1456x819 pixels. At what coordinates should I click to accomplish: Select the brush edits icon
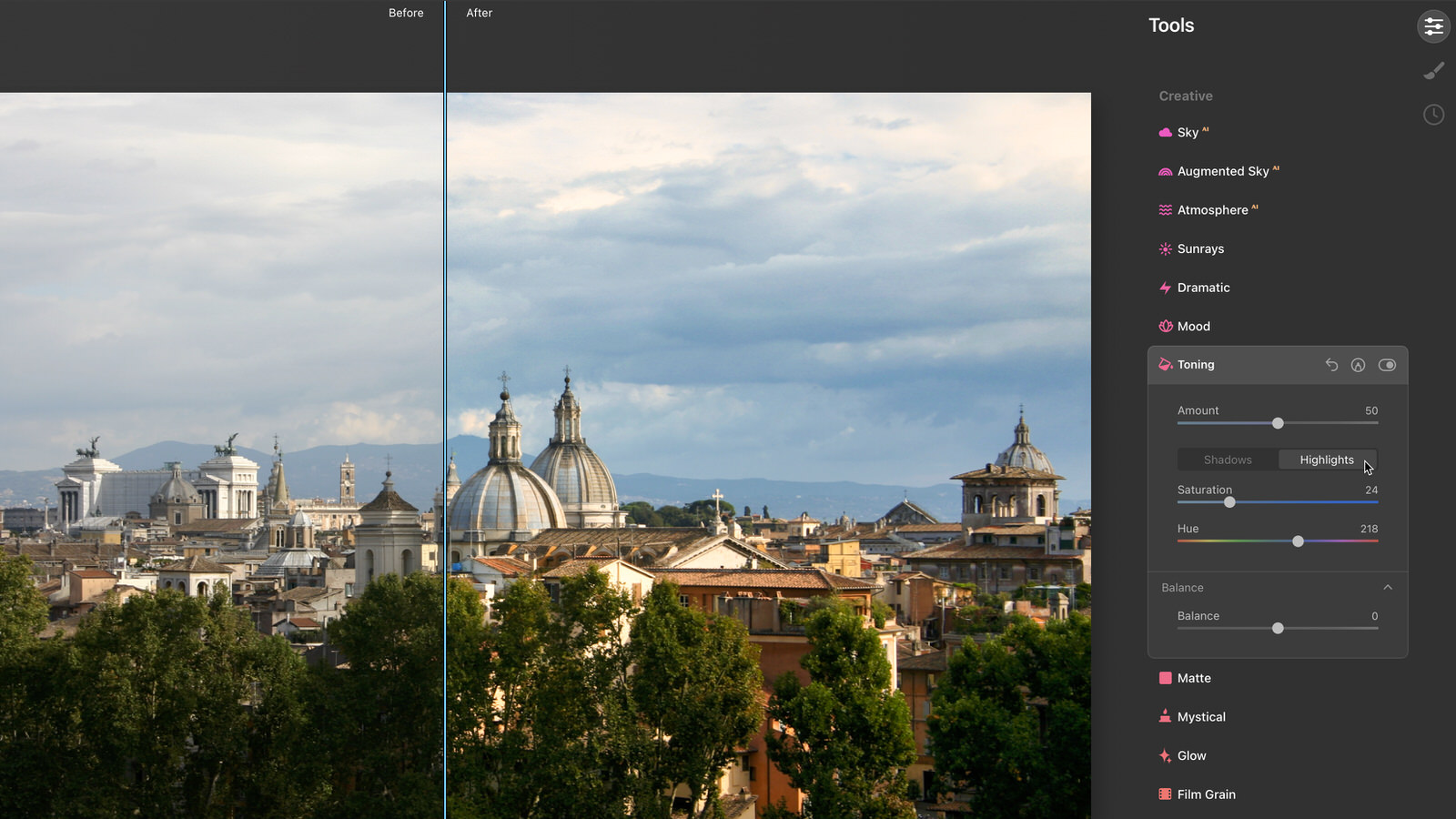(1433, 71)
